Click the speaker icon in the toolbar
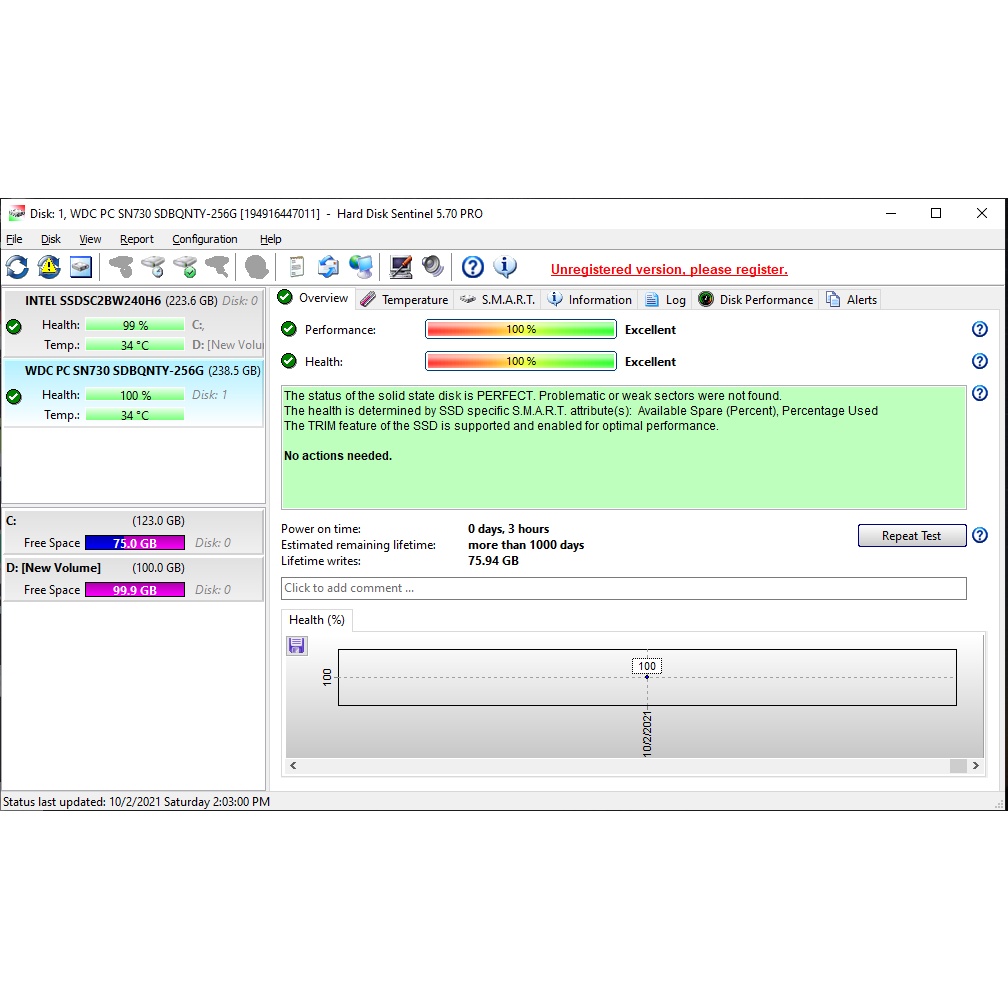Screen dimensions: 1008x1008 (432, 267)
